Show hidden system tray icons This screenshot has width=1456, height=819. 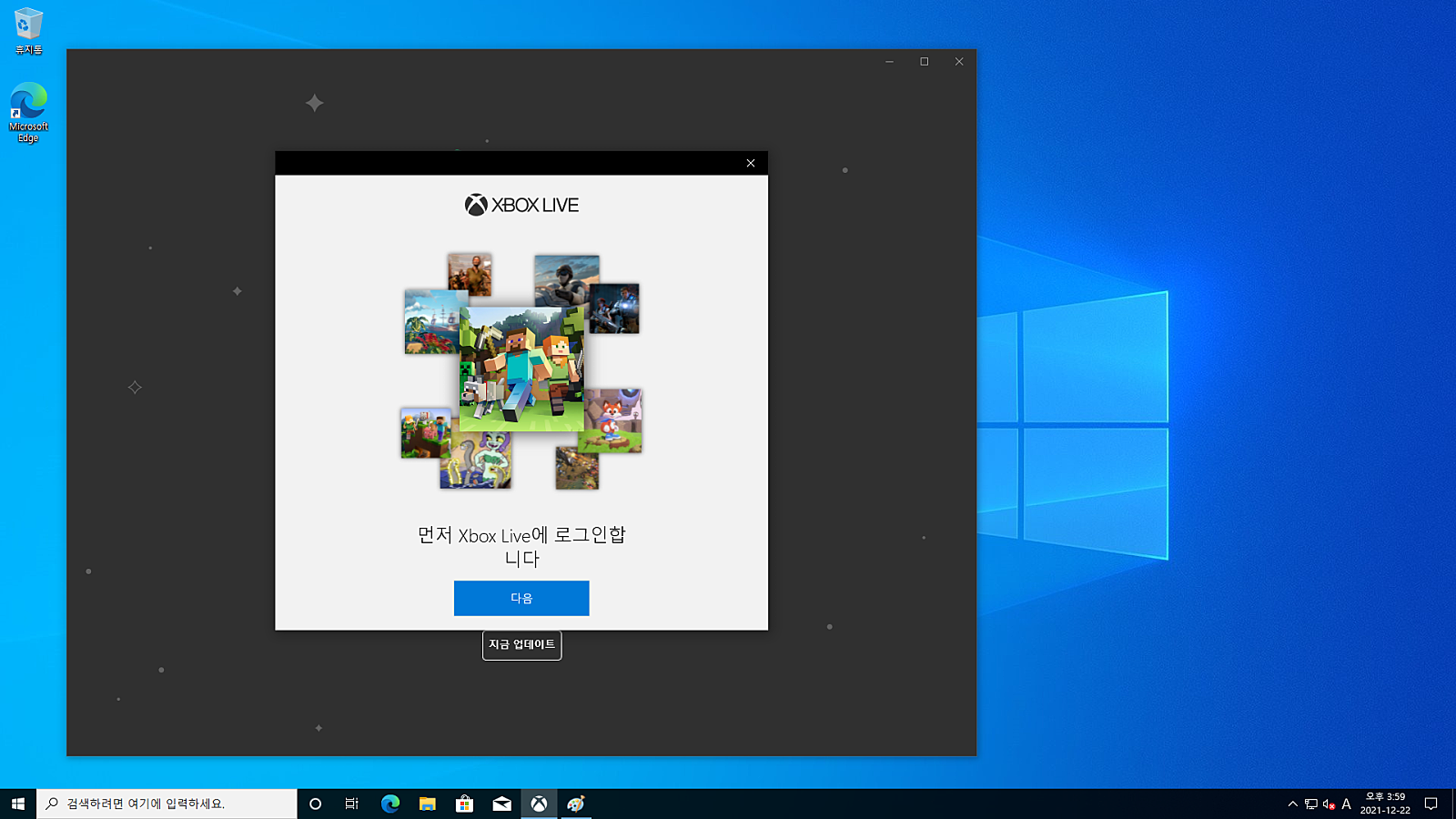[1292, 804]
